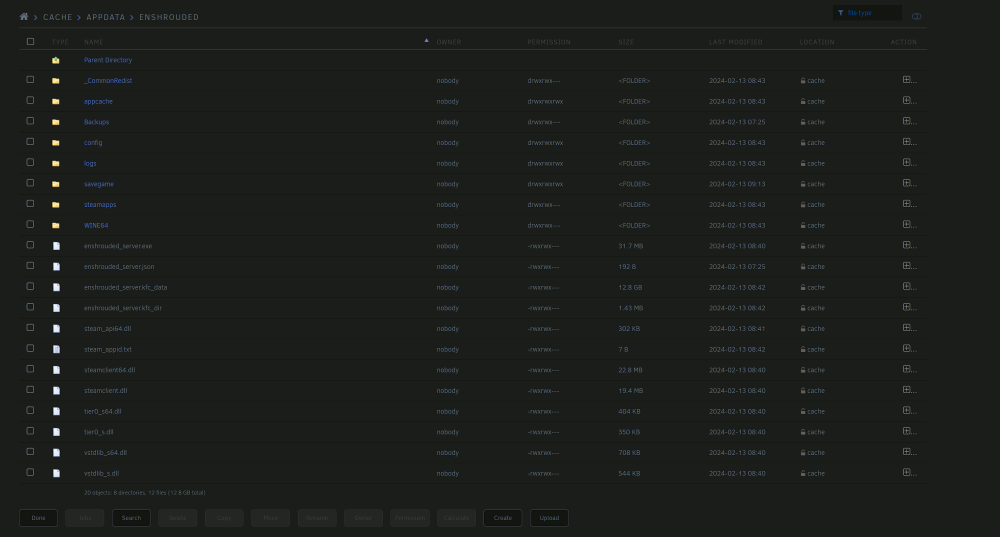Image resolution: width=1000 pixels, height=537 pixels.
Task: Open the CACHE breadcrumb level
Action: pyautogui.click(x=57, y=17)
